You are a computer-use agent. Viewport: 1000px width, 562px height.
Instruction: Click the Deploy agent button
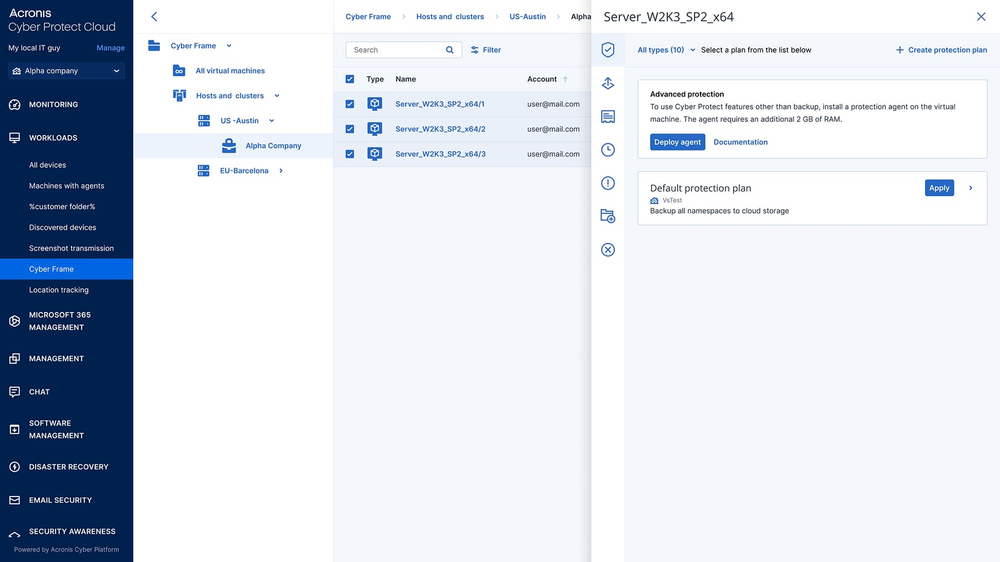(x=677, y=142)
